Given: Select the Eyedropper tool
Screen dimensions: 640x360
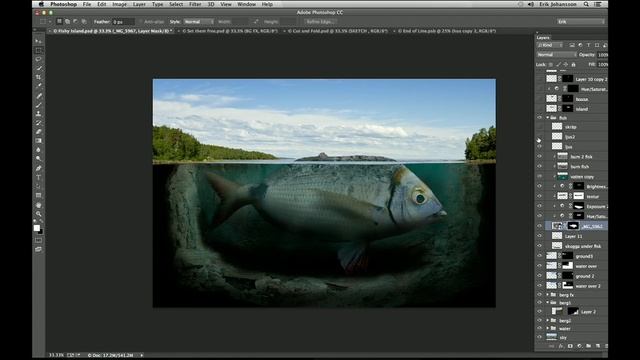Looking at the screenshot, I should (38, 86).
